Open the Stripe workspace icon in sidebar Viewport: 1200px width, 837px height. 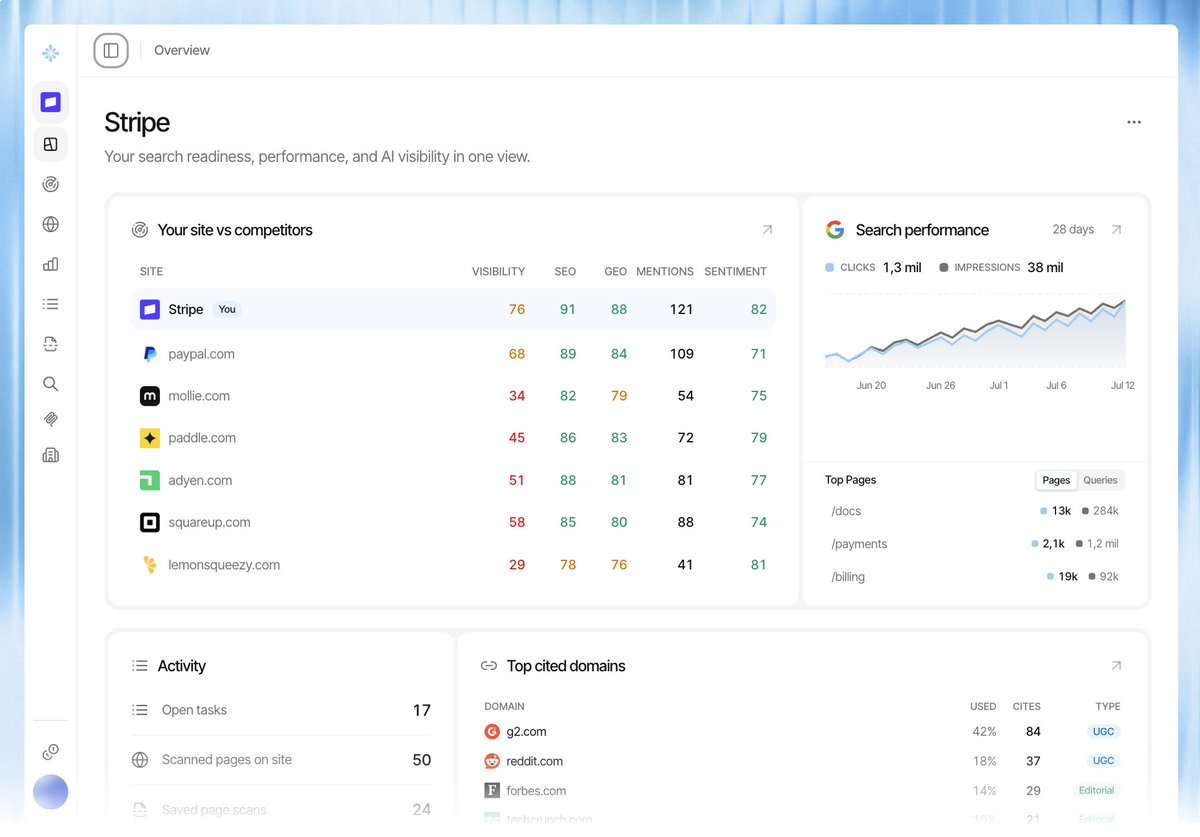(51, 102)
